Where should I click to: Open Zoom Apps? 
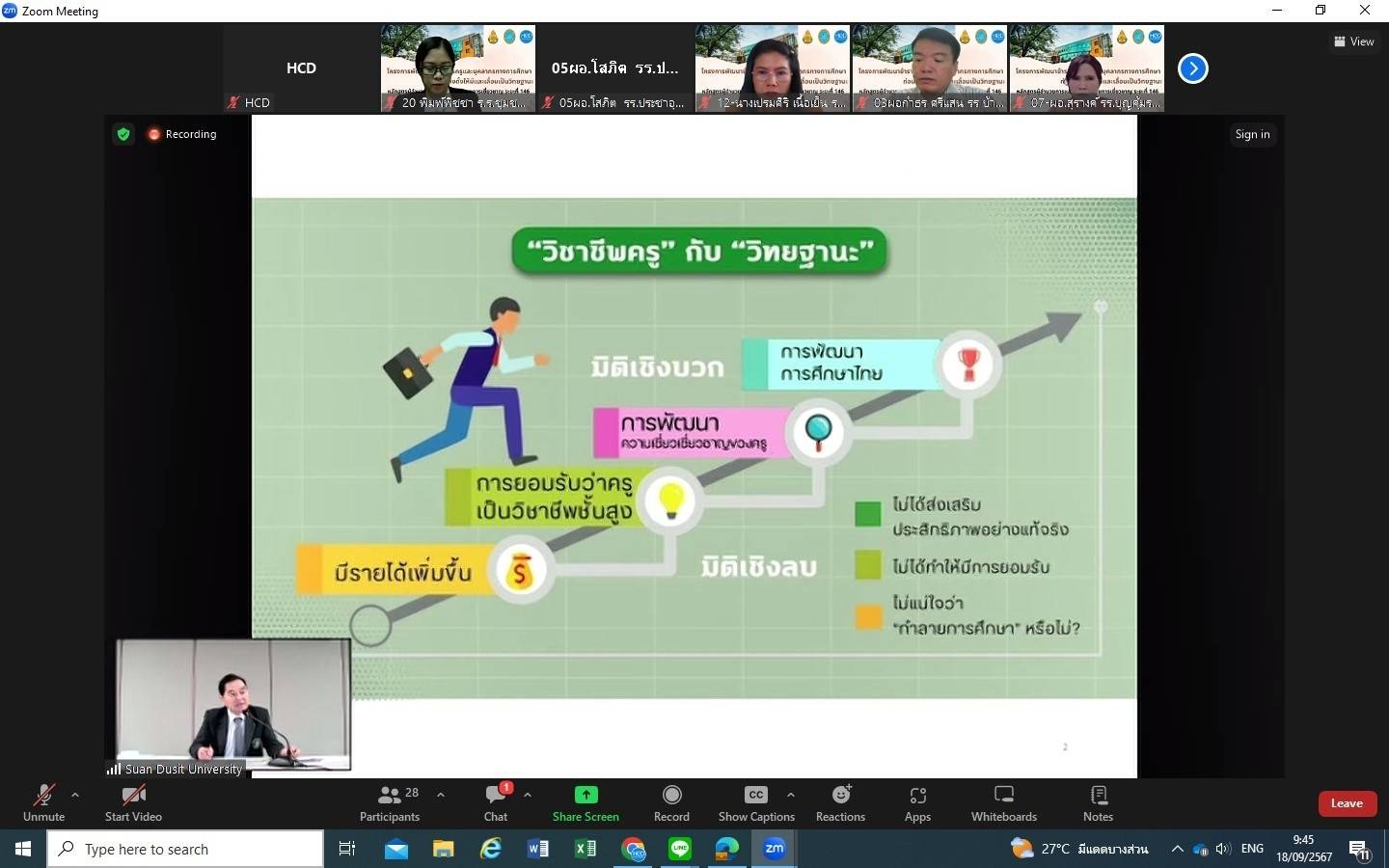pyautogui.click(x=917, y=802)
